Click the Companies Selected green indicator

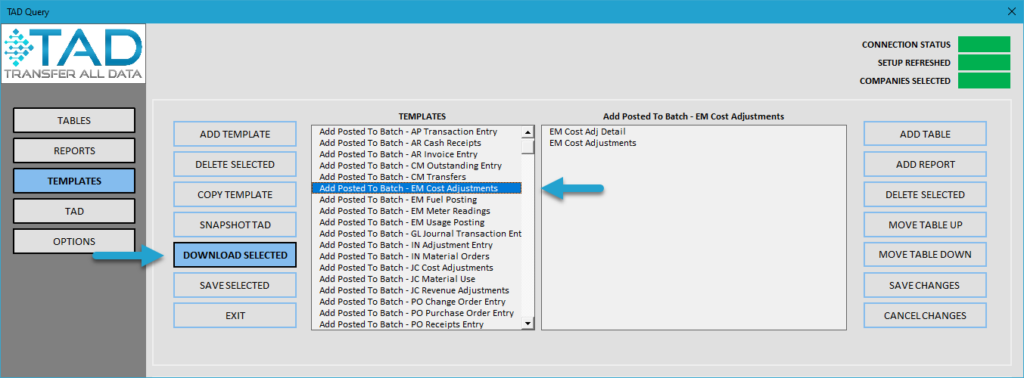point(984,80)
